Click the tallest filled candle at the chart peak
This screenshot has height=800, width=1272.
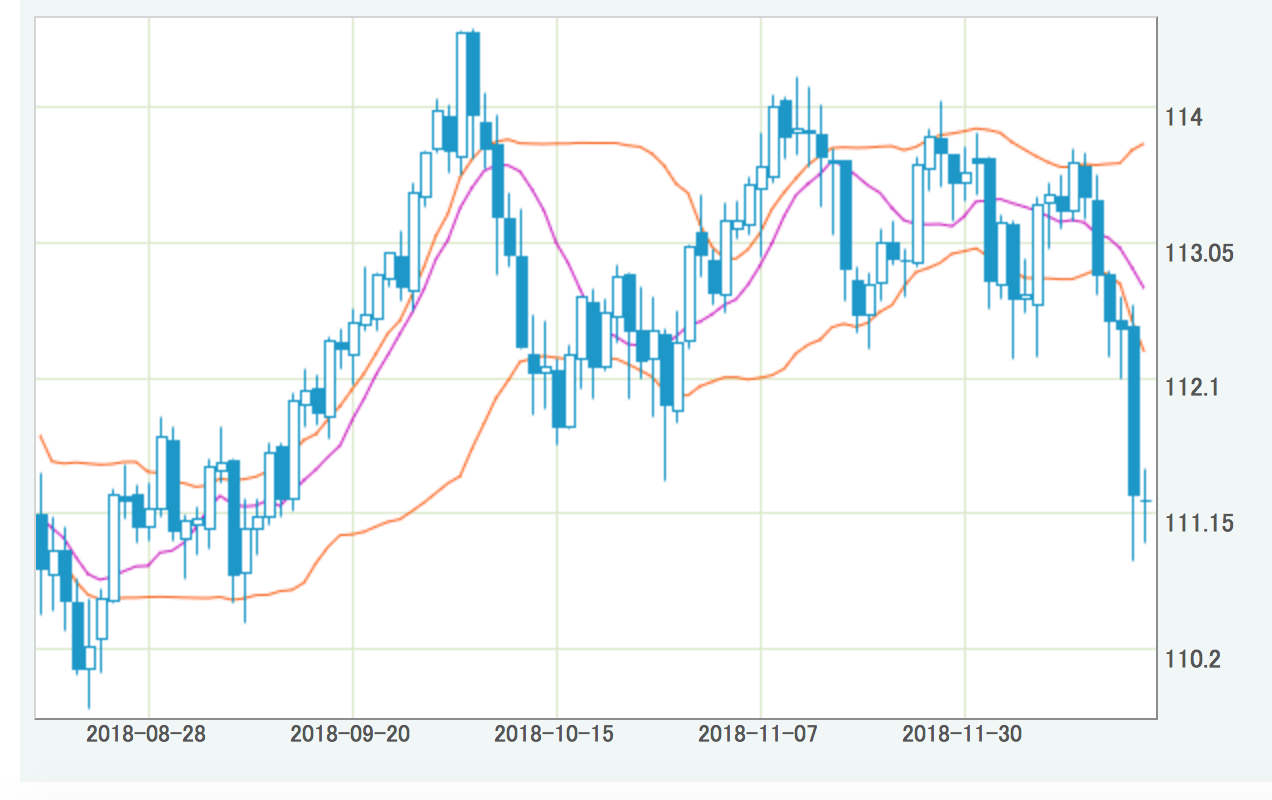pyautogui.click(x=473, y=75)
